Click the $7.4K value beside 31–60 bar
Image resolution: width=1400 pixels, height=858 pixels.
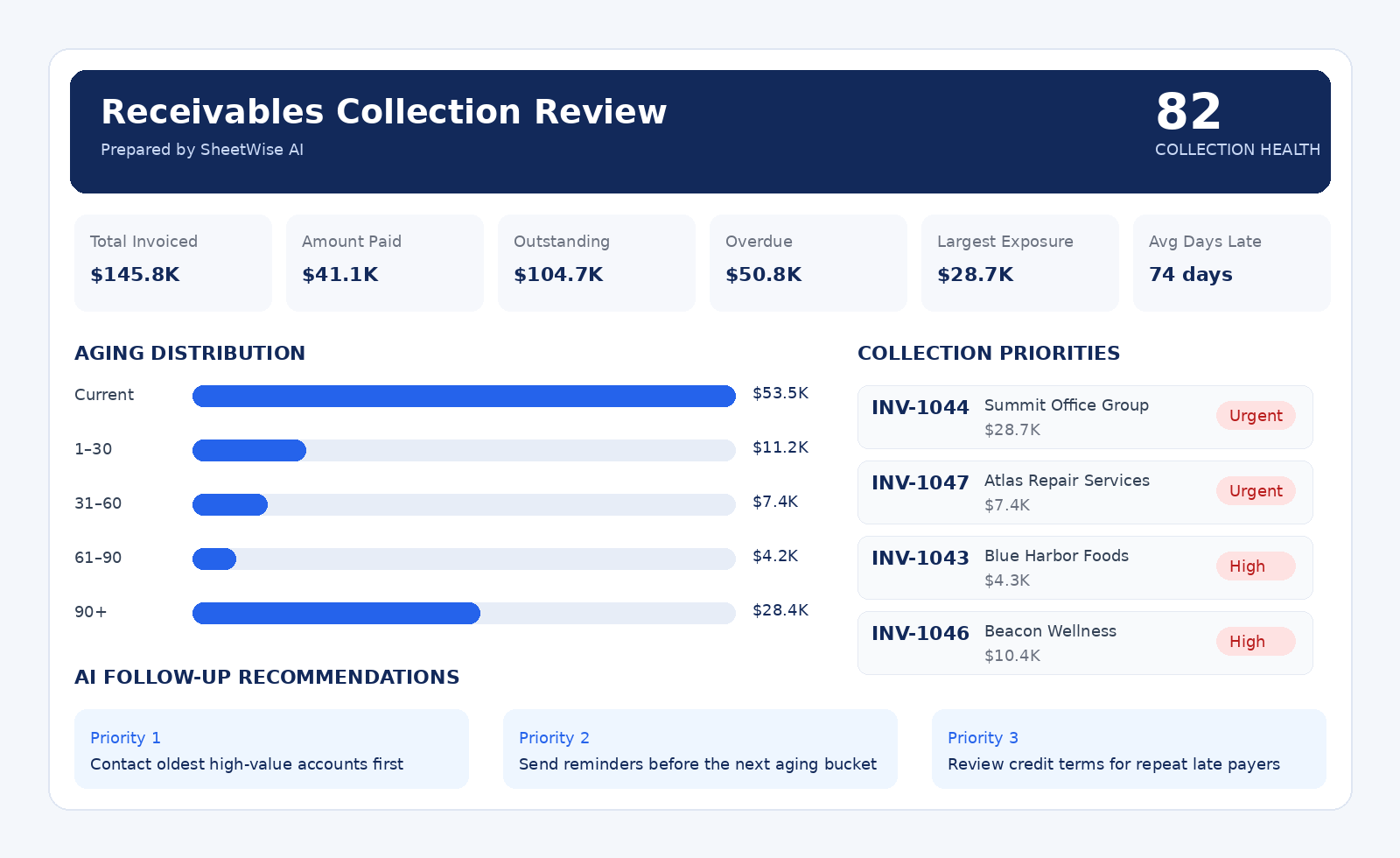[775, 502]
